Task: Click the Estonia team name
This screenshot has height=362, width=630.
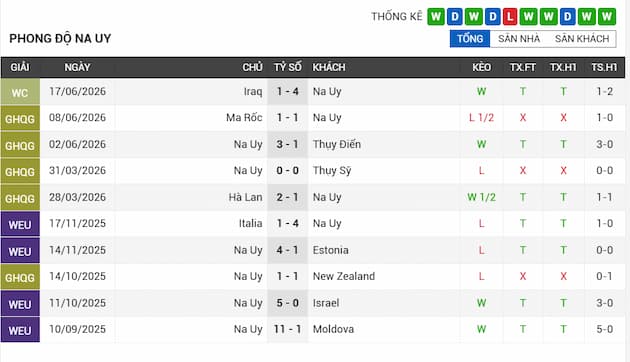Action: tap(331, 250)
